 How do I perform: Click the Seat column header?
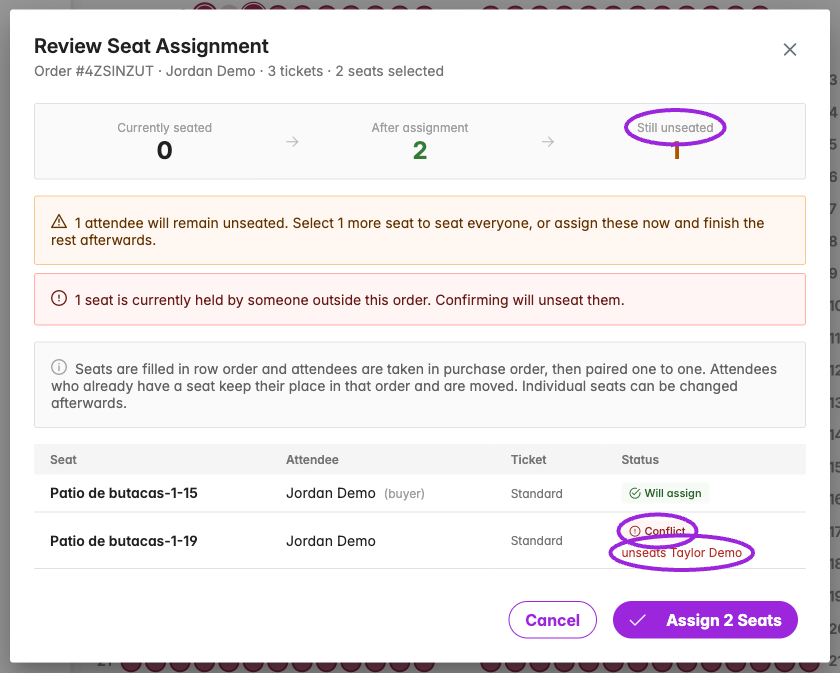[x=63, y=460]
